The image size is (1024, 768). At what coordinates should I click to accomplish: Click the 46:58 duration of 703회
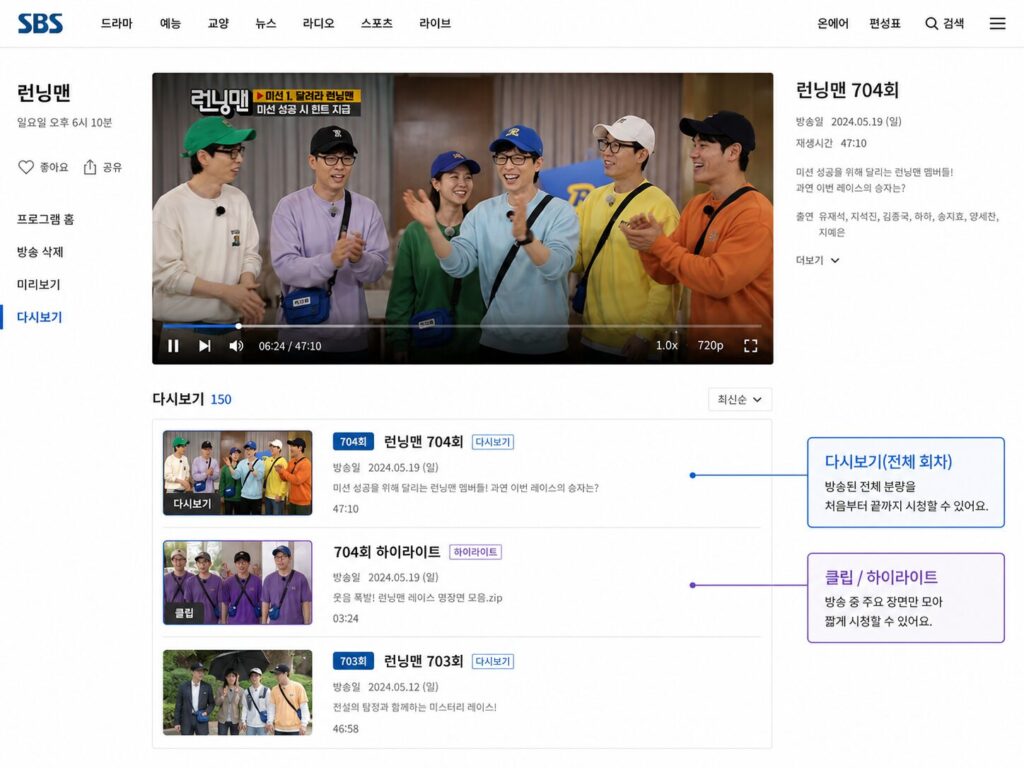click(x=345, y=728)
